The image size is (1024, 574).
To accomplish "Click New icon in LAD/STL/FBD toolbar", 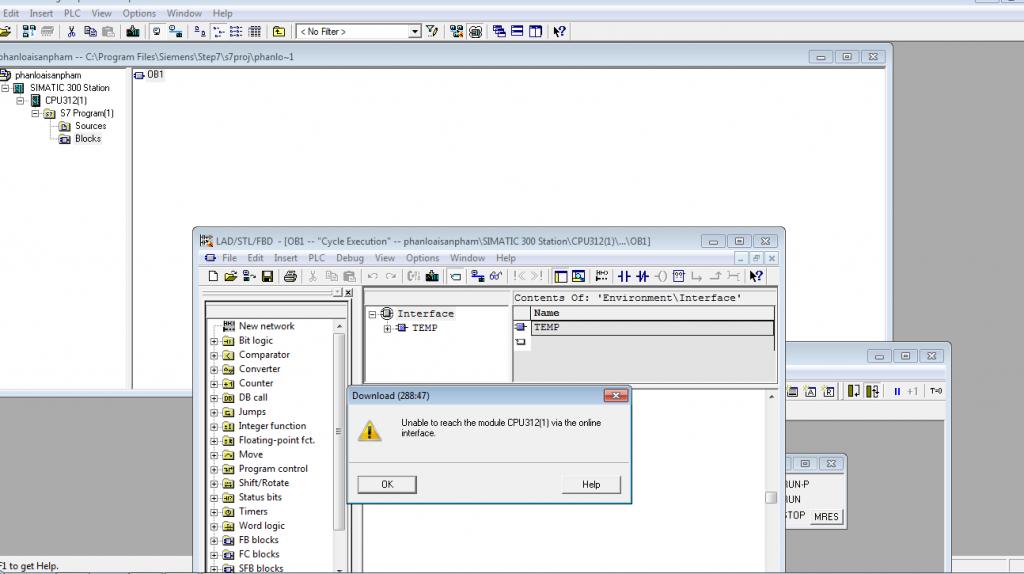I will 213,276.
